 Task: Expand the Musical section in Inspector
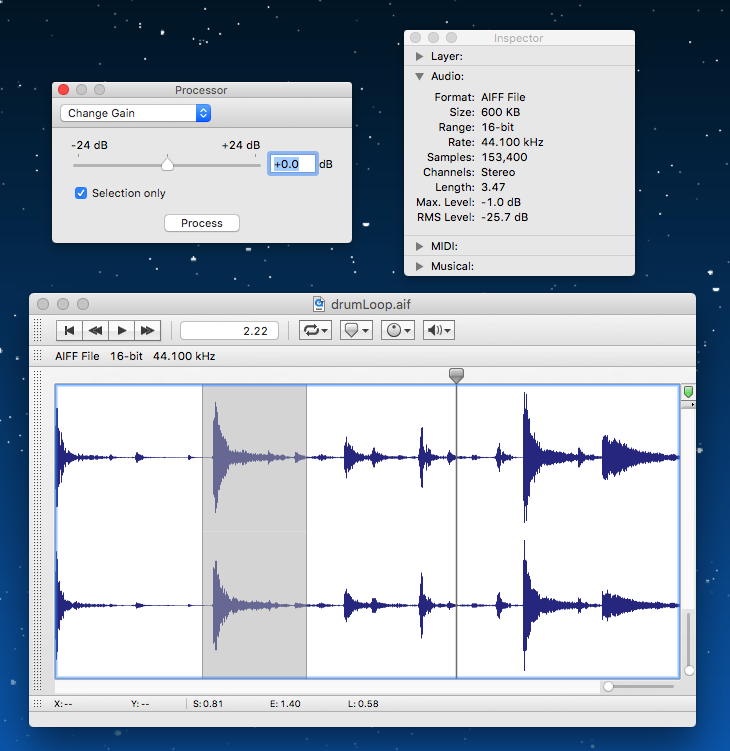420,266
